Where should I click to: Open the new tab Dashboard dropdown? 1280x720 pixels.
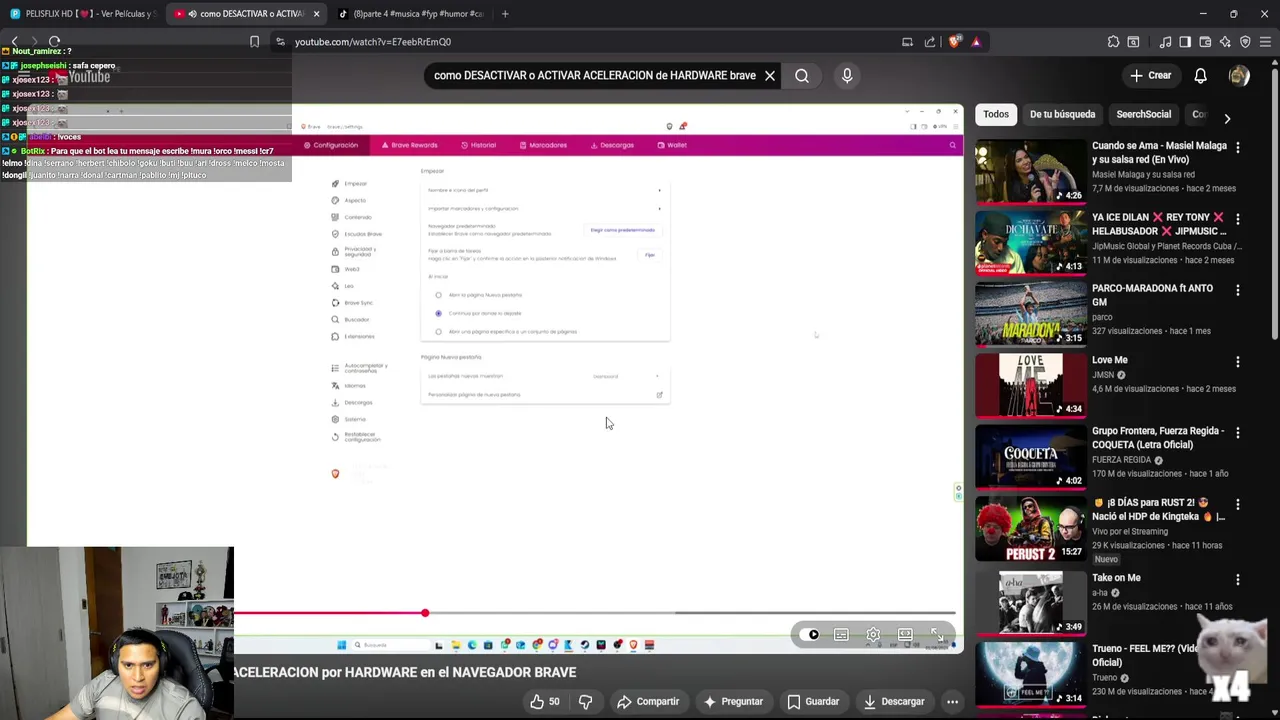626,376
